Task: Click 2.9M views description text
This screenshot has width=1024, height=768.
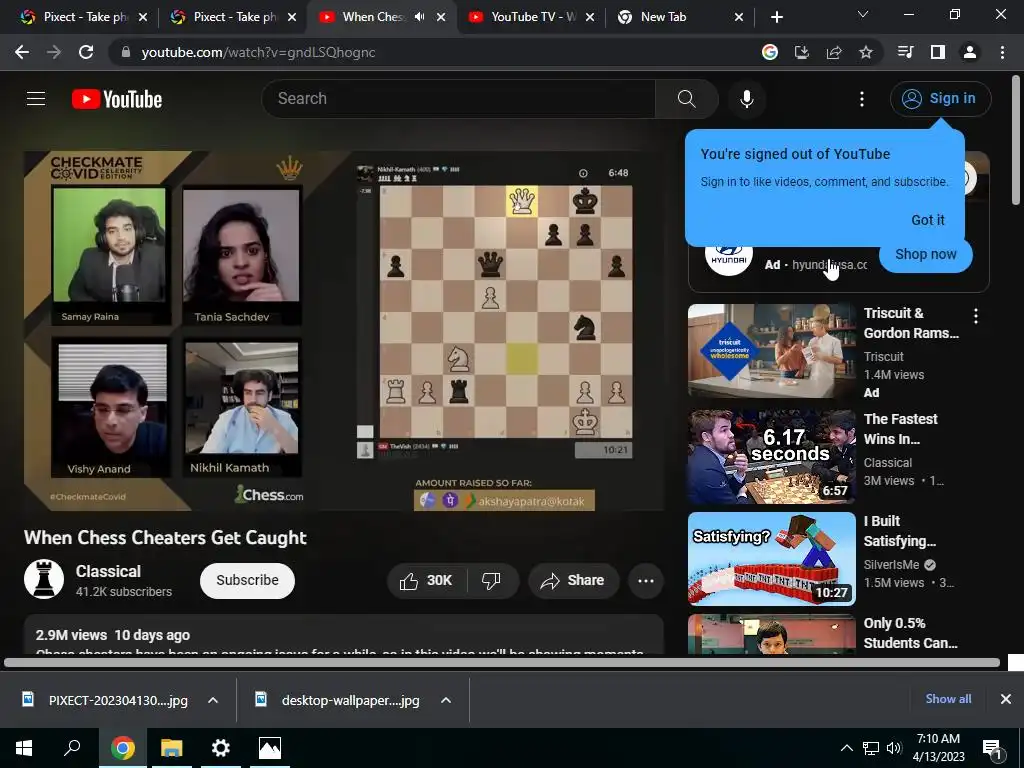Action: click(x=71, y=635)
